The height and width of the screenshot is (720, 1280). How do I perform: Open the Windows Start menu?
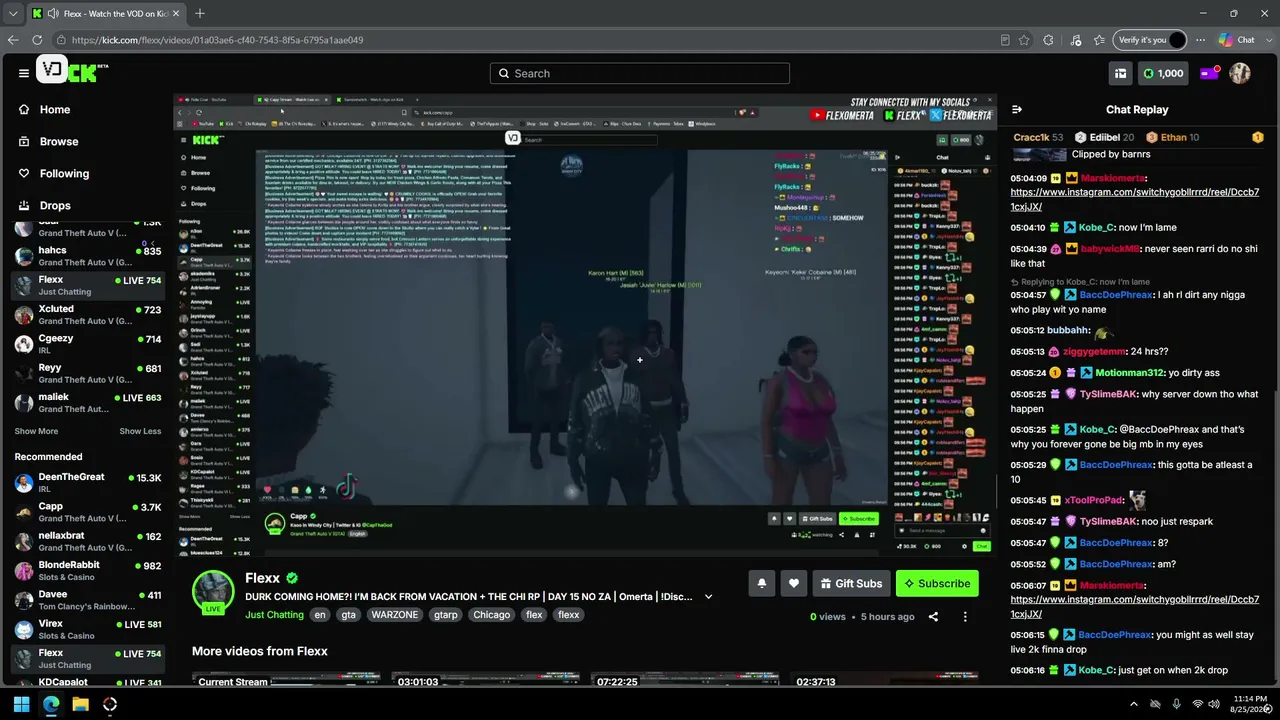tap(21, 704)
